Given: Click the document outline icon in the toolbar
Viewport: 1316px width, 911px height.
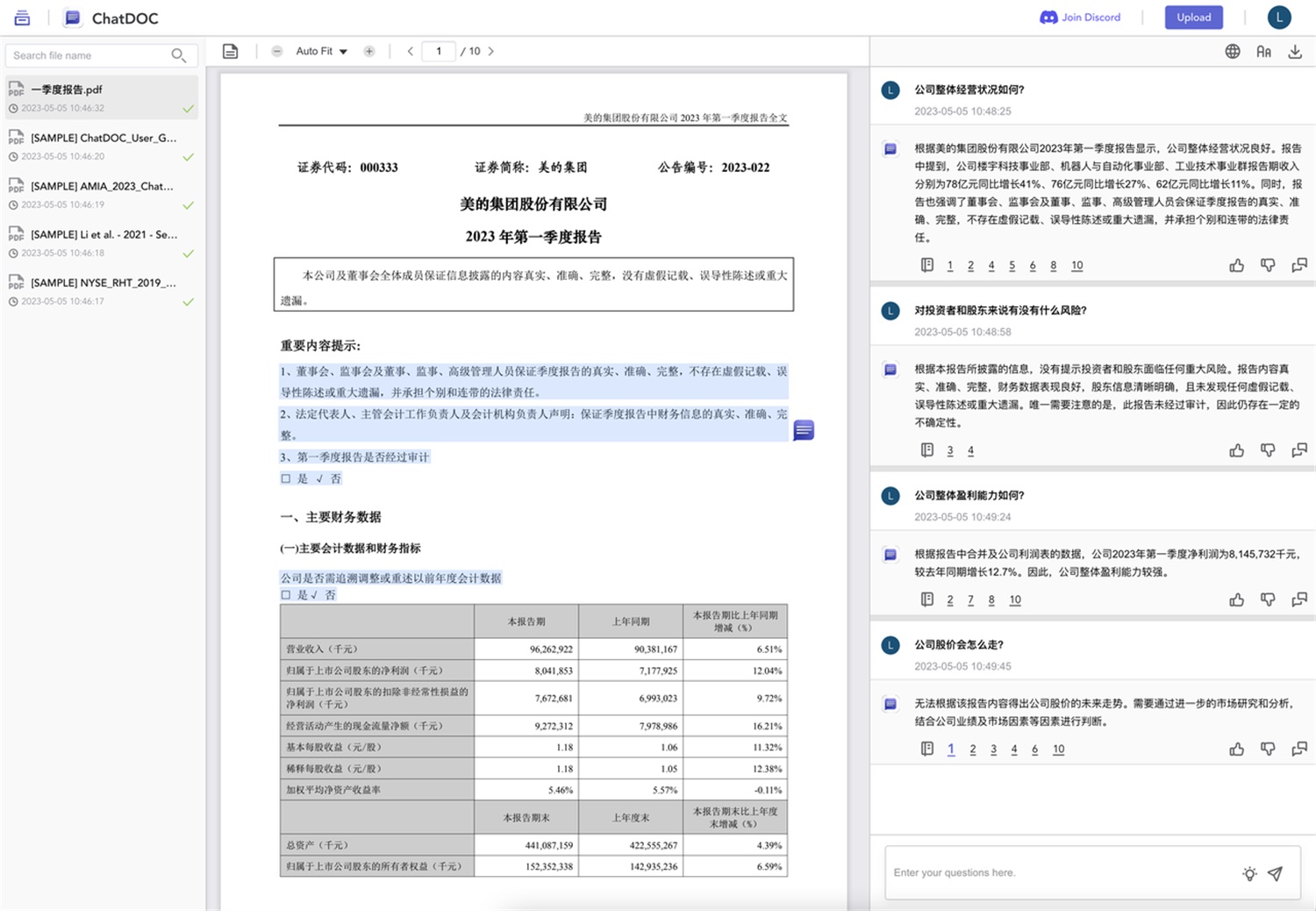Looking at the screenshot, I should [x=230, y=51].
